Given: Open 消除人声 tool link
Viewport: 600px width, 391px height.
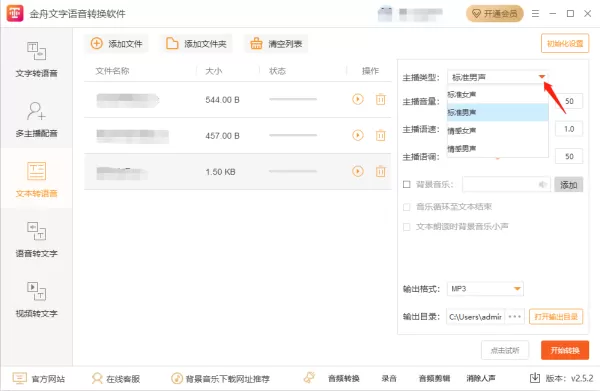Looking at the screenshot, I should point(481,379).
